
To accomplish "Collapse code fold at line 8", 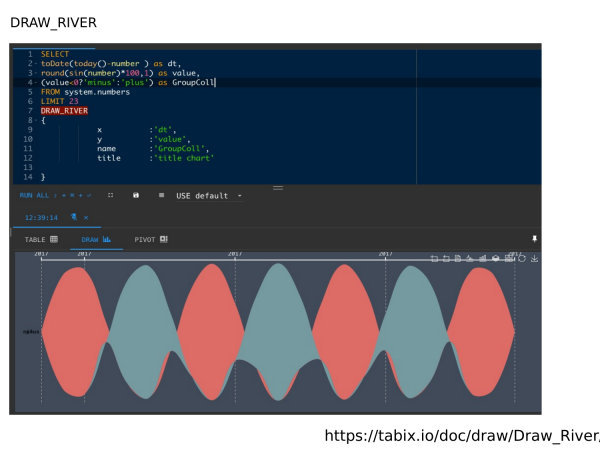I will tap(36, 120).
